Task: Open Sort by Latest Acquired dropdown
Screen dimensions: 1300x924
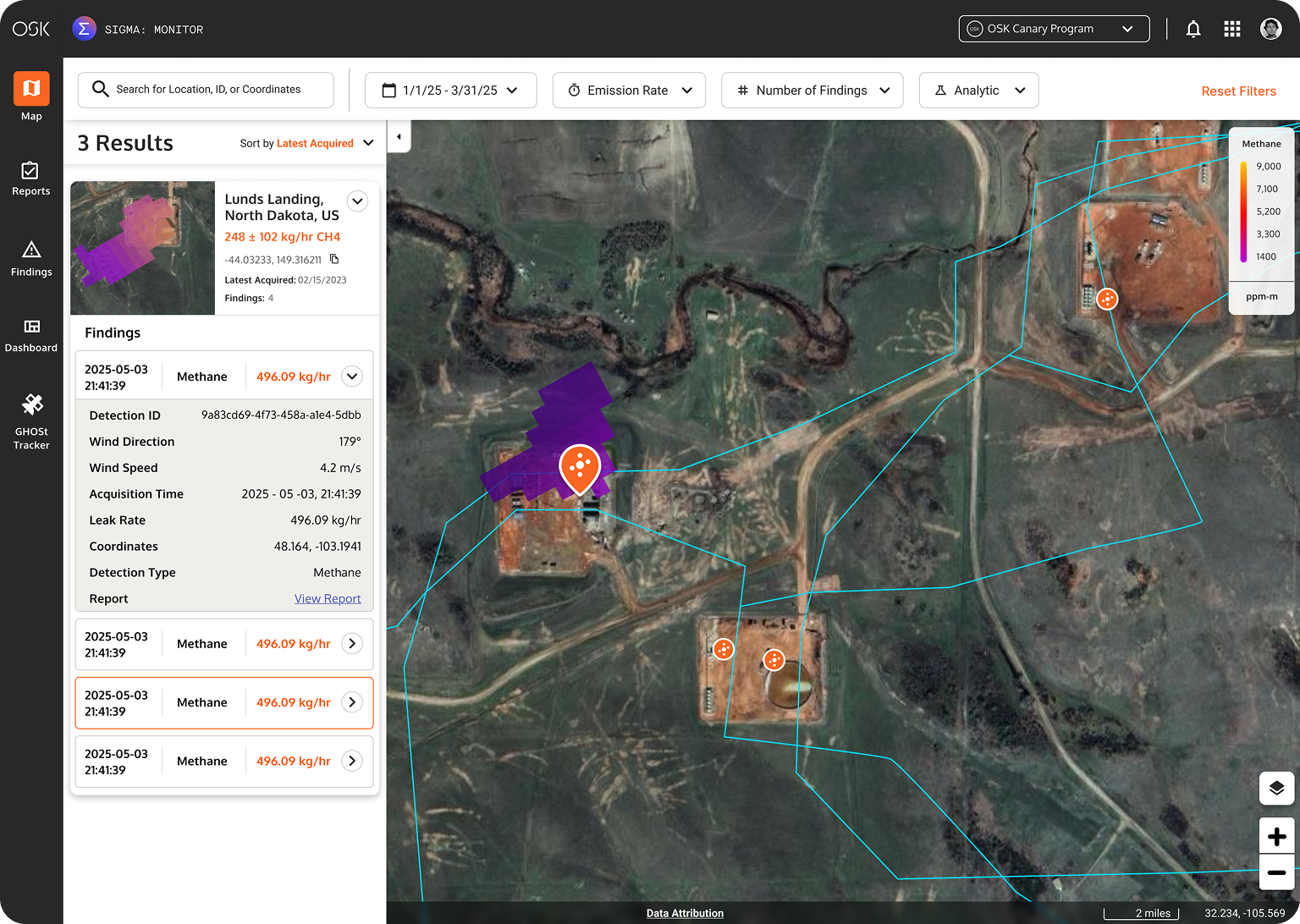Action: (306, 143)
